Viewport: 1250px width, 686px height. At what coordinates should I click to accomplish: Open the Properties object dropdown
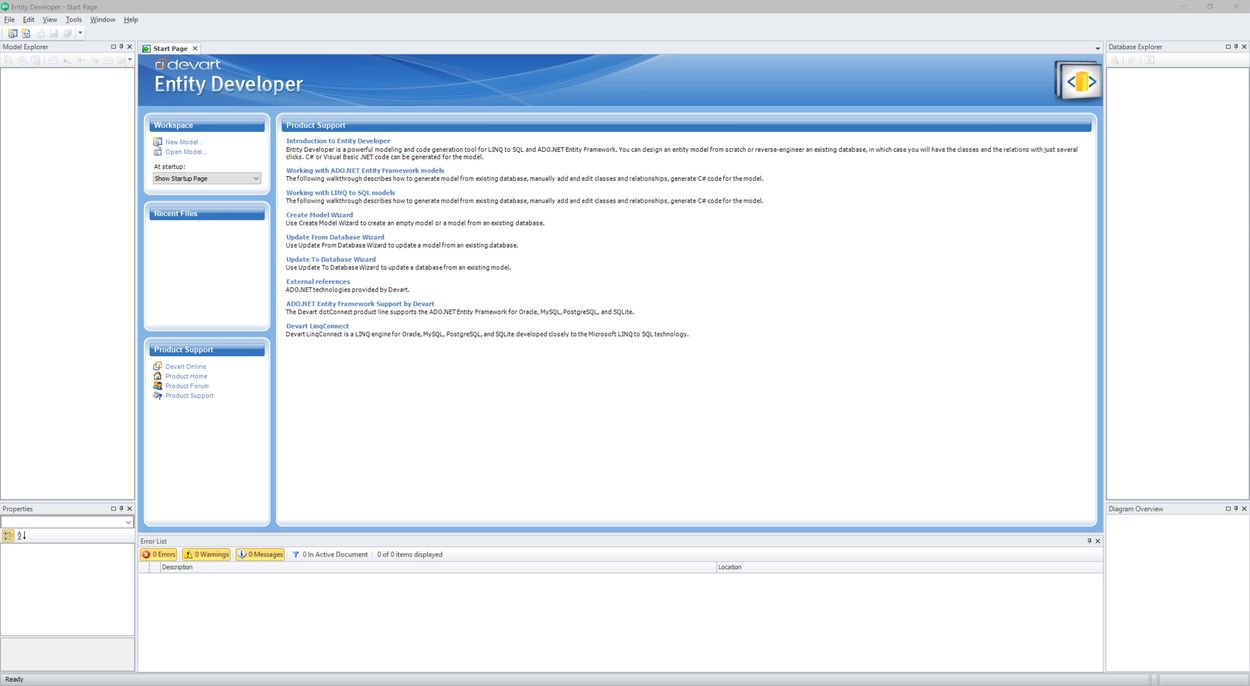pyautogui.click(x=129, y=522)
